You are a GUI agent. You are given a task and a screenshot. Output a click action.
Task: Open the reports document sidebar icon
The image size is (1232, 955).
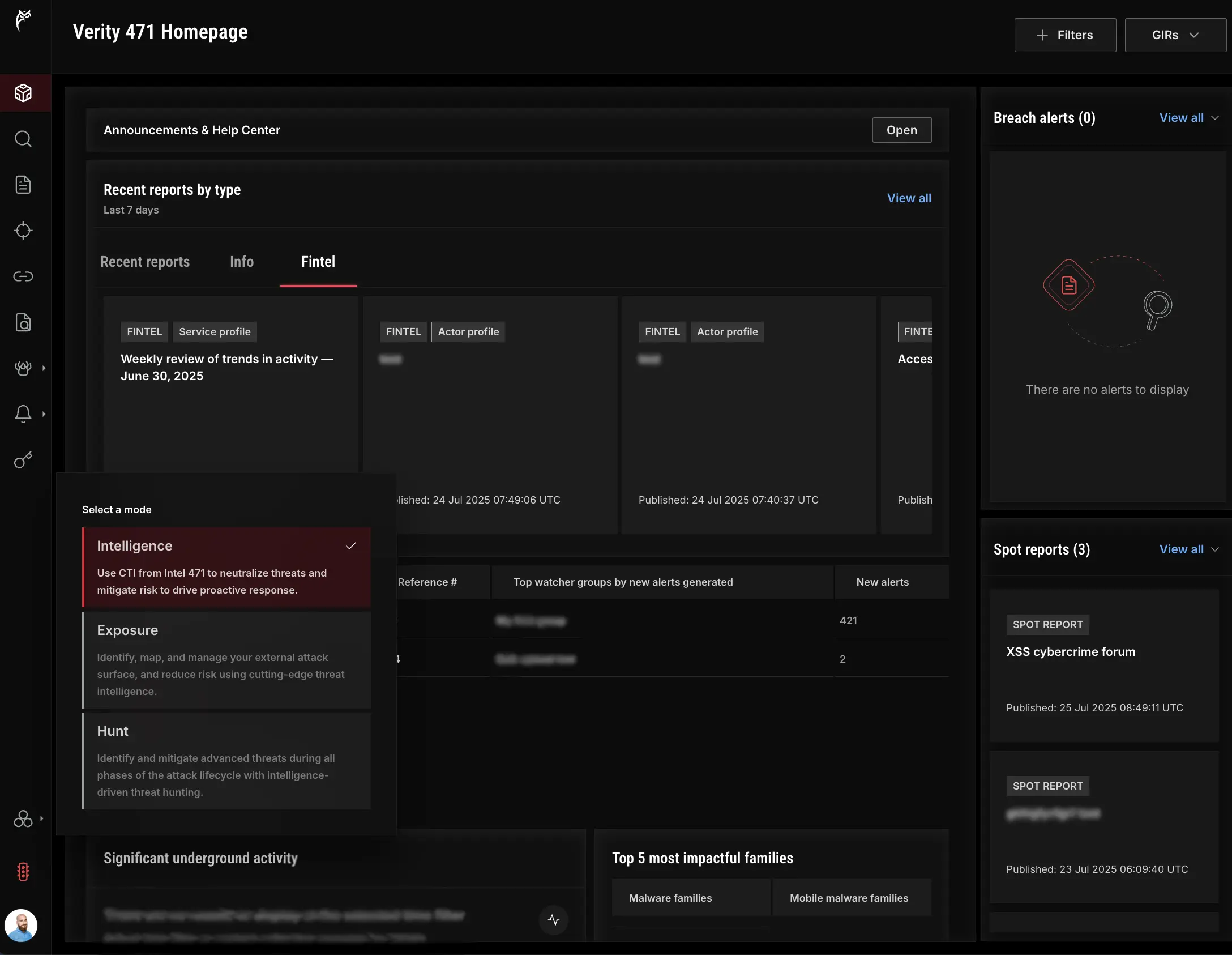(23, 185)
